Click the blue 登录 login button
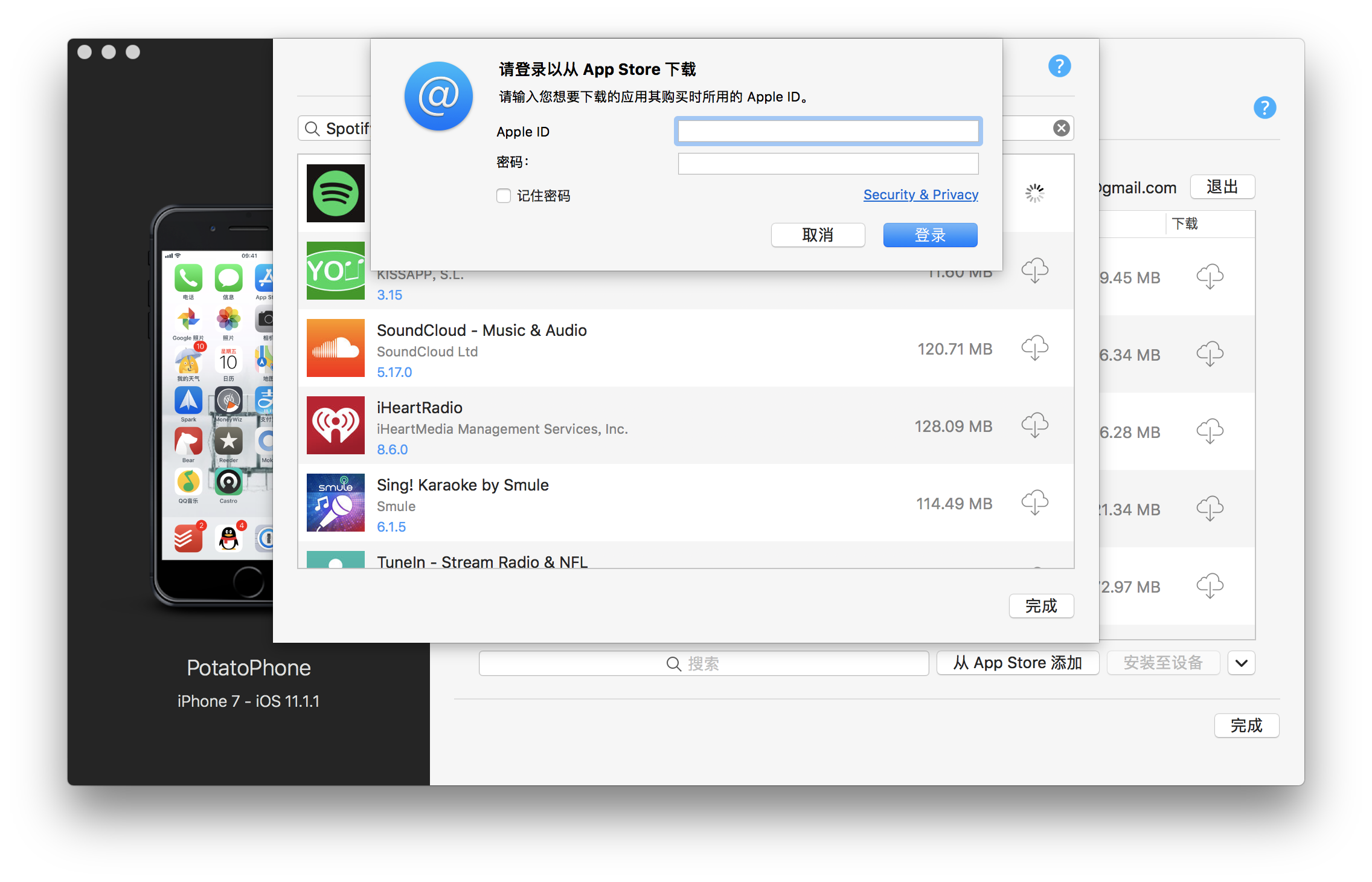Viewport: 1372px width, 882px height. coord(930,235)
